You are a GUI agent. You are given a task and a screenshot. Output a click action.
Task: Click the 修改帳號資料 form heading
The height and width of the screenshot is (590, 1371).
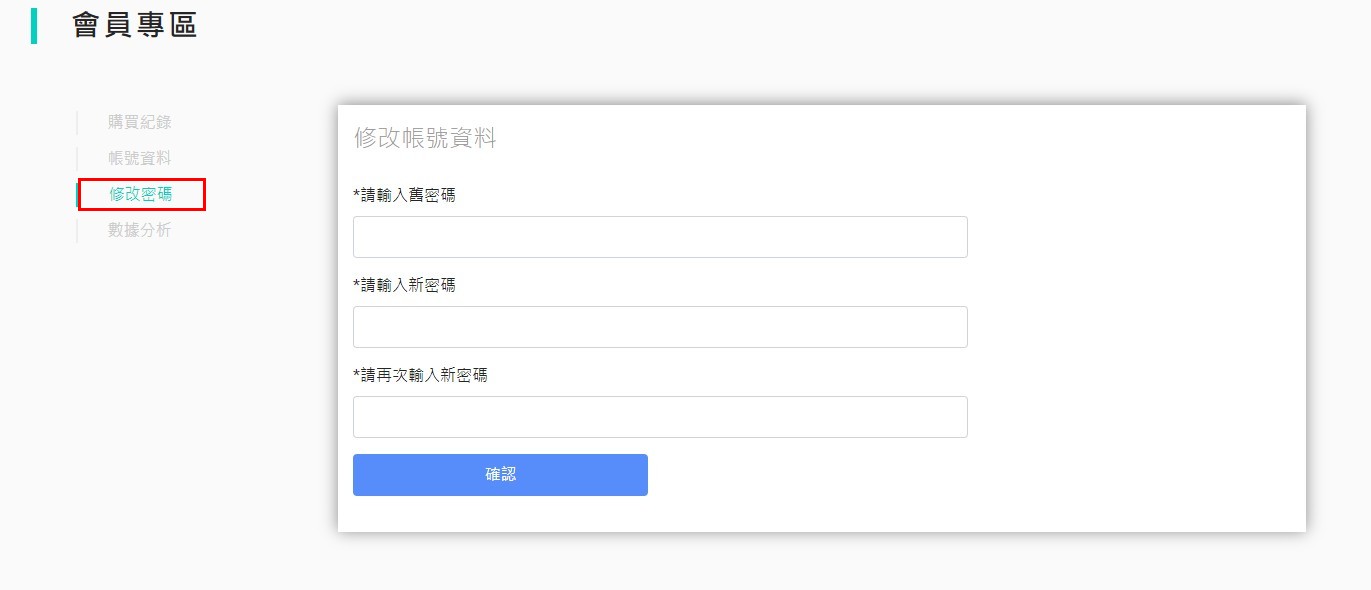[425, 138]
